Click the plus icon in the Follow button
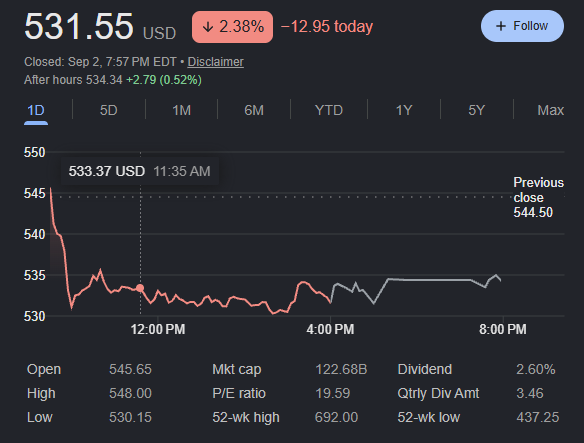This screenshot has width=584, height=443. [501, 26]
